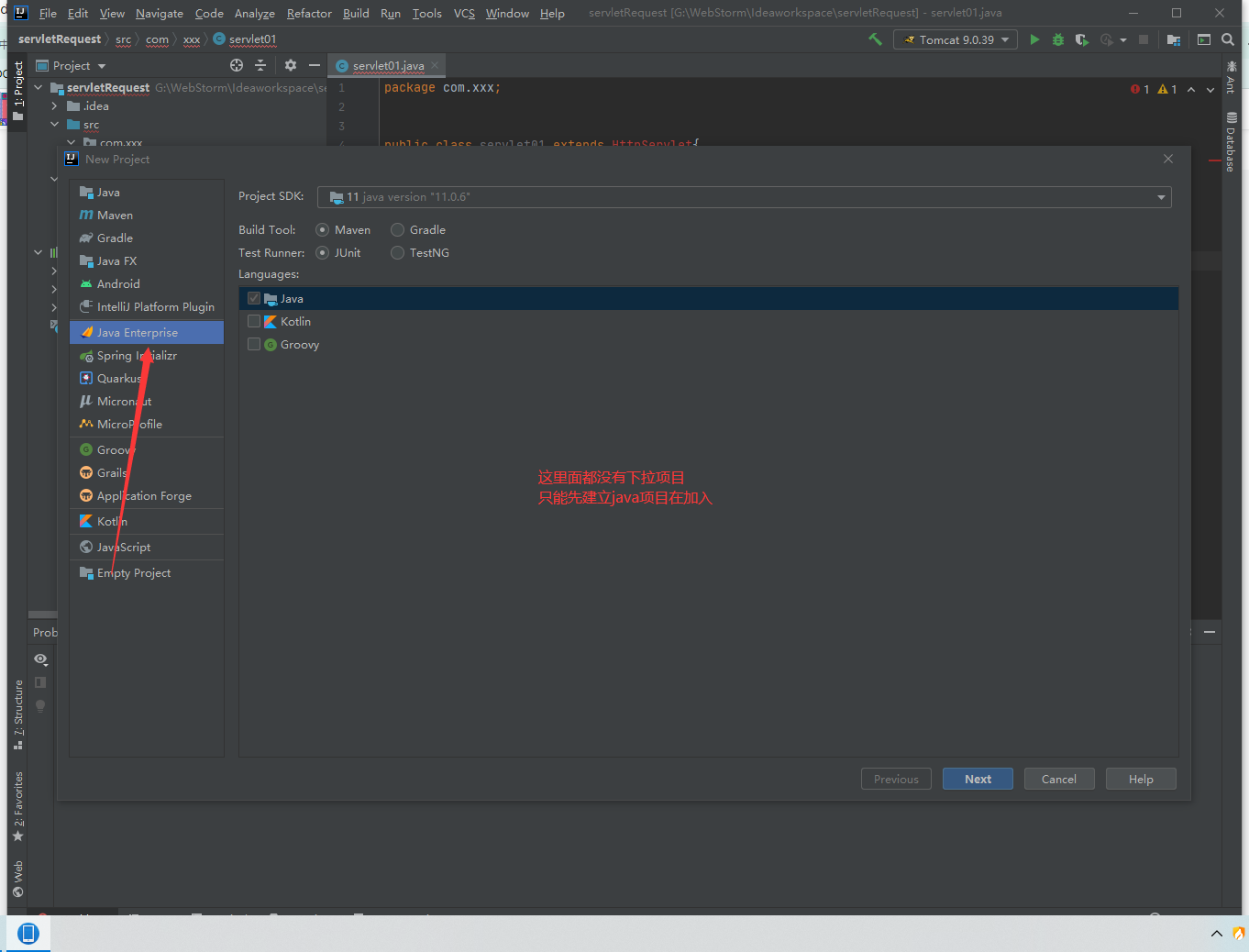Click the Build Project hammer icon
1249x952 pixels.
875,39
